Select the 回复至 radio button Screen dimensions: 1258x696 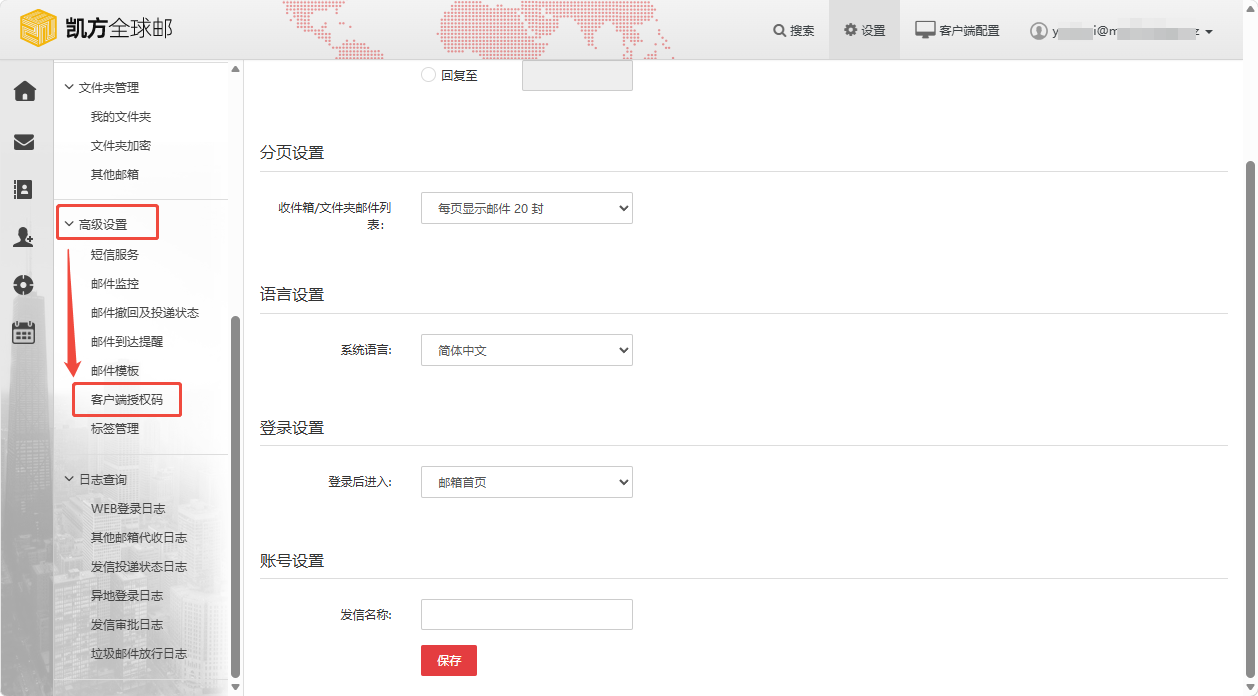pyautogui.click(x=429, y=75)
